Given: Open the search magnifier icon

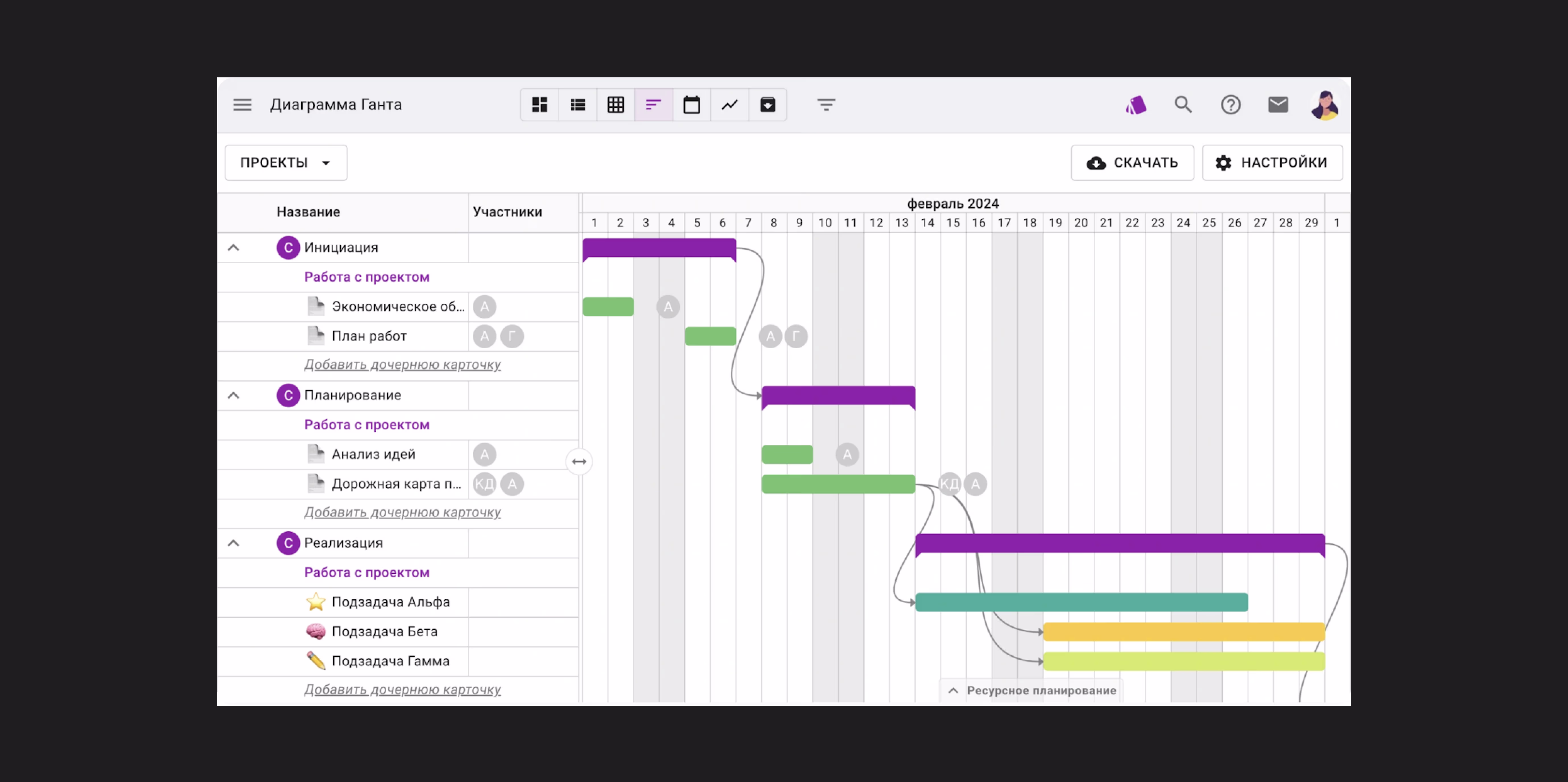Looking at the screenshot, I should coord(1183,105).
